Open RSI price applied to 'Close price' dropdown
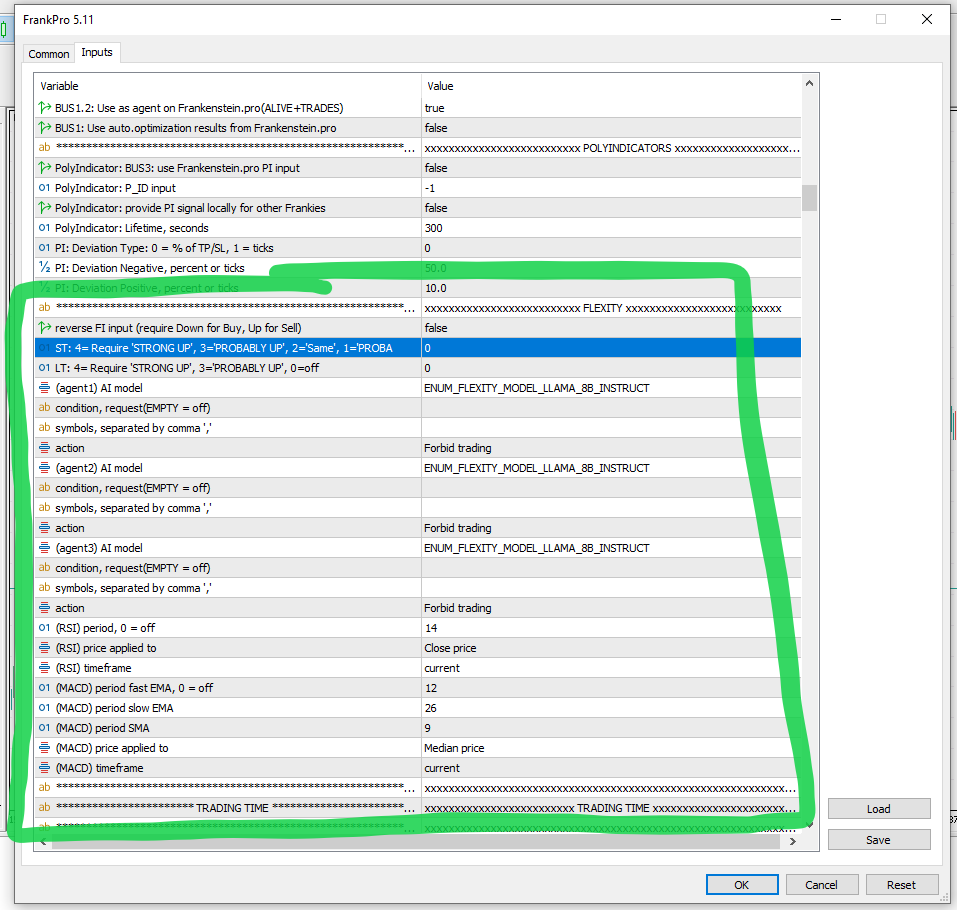This screenshot has width=957, height=910. pyautogui.click(x=611, y=648)
